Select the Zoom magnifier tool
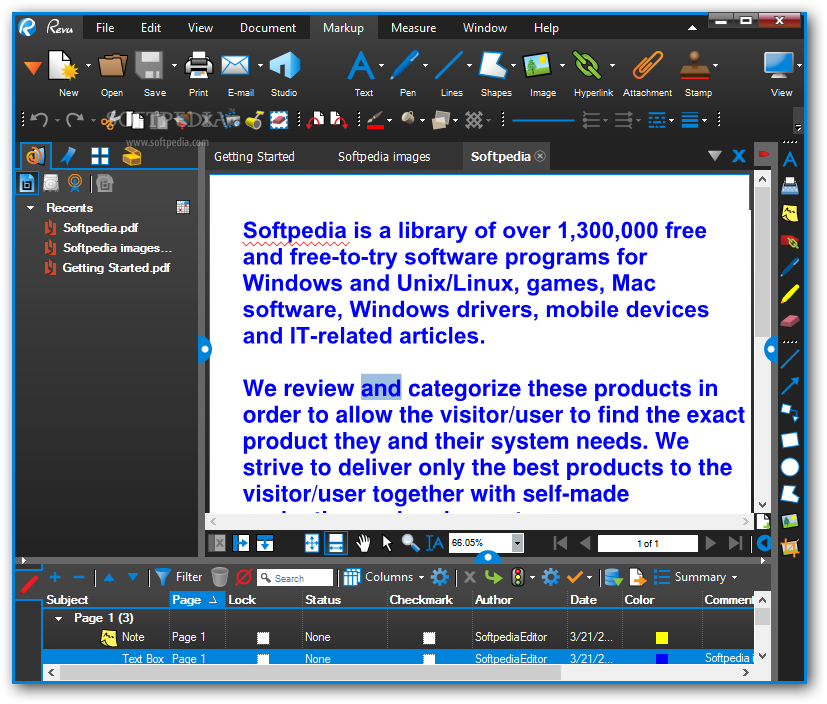The height and width of the screenshot is (704, 827). [410, 543]
